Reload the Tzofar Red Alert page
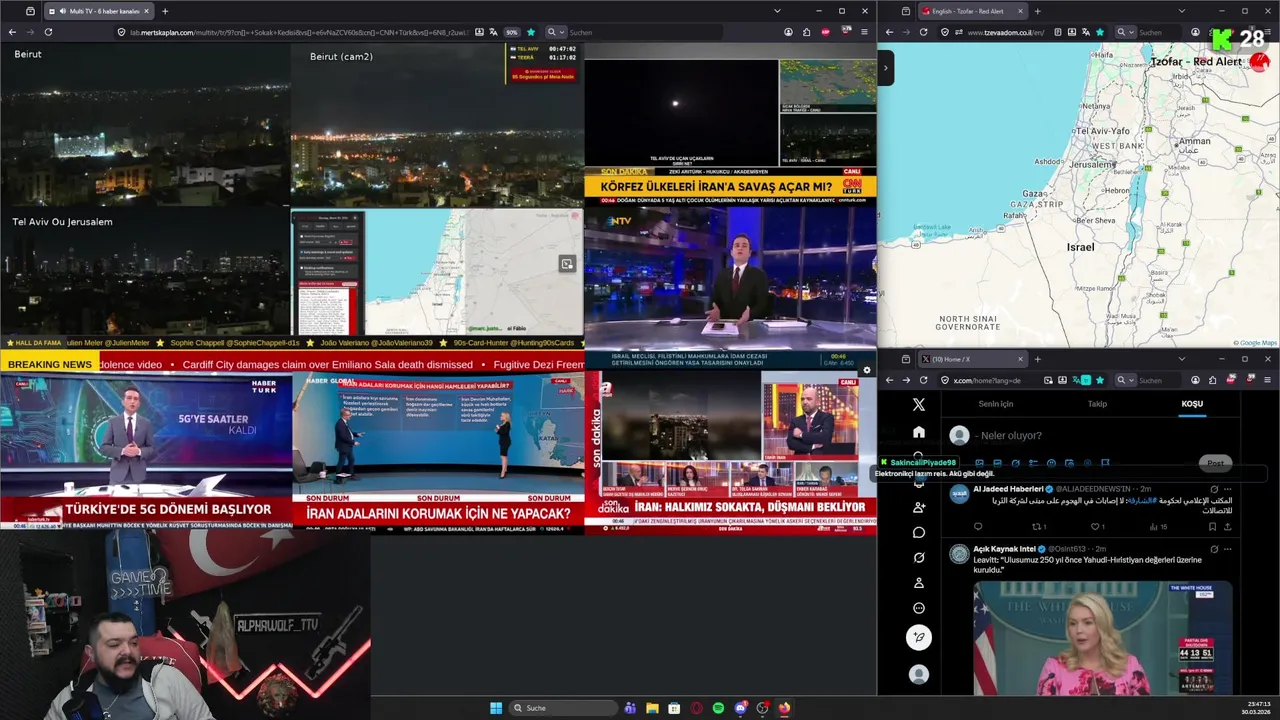 tap(925, 32)
